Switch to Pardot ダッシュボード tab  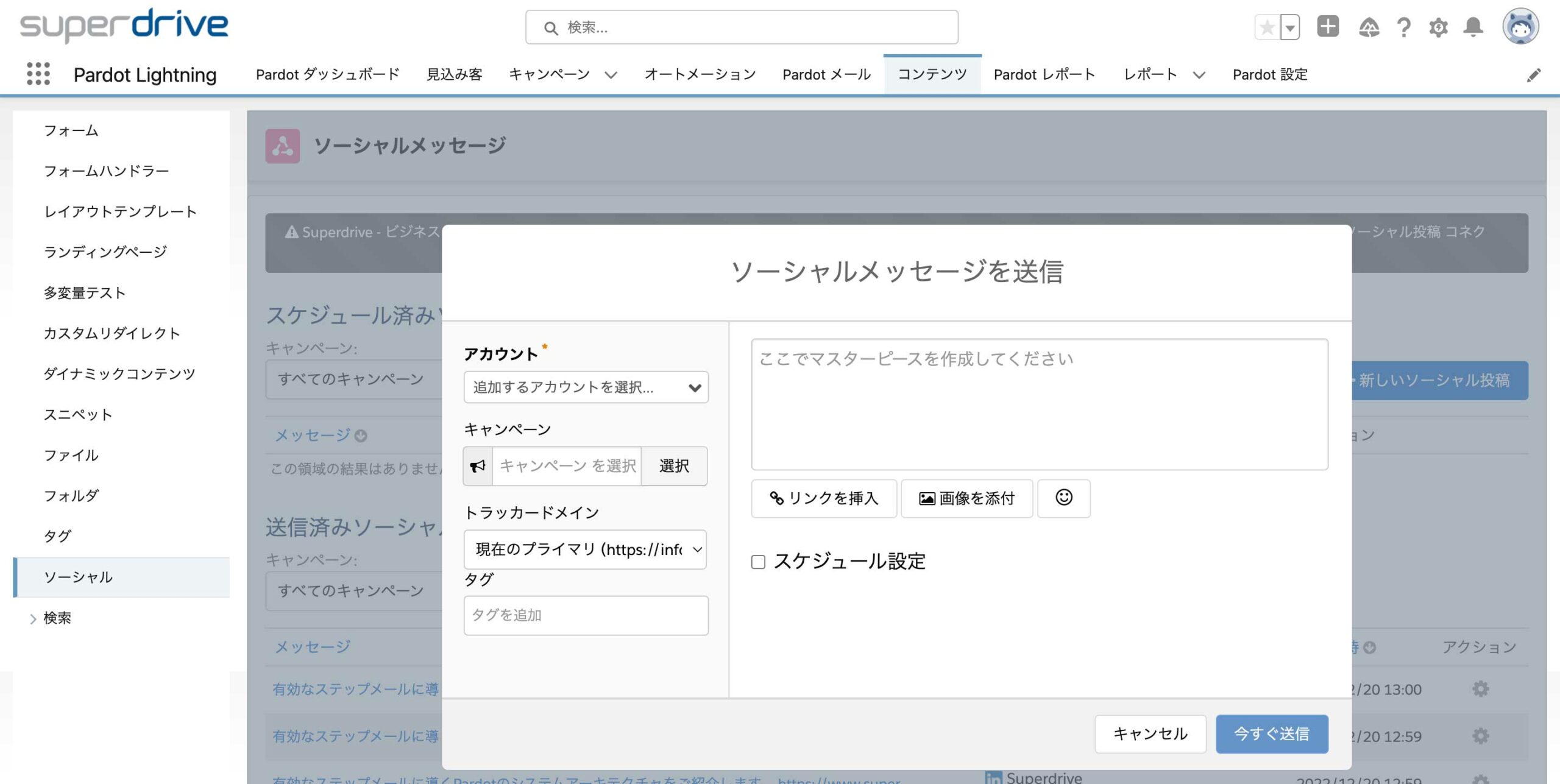click(328, 74)
